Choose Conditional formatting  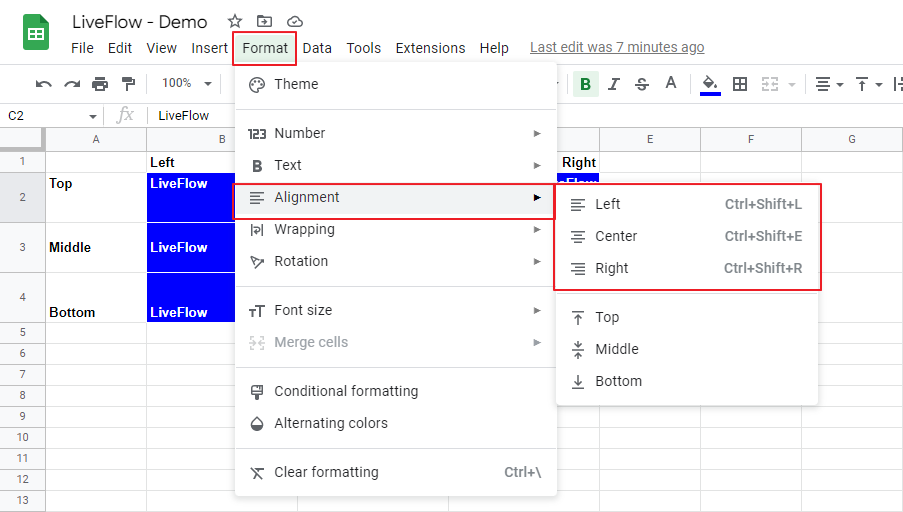396,391
